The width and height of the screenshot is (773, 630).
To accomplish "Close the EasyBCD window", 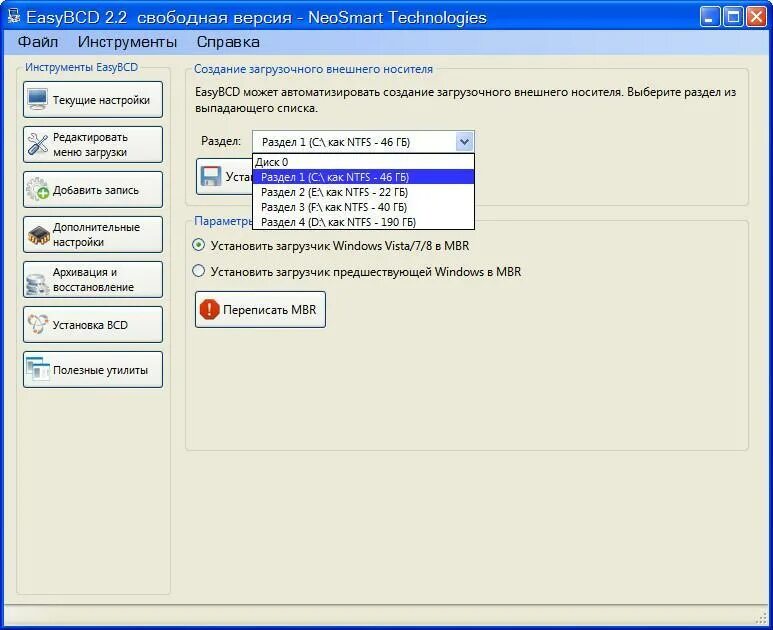I will click(756, 17).
